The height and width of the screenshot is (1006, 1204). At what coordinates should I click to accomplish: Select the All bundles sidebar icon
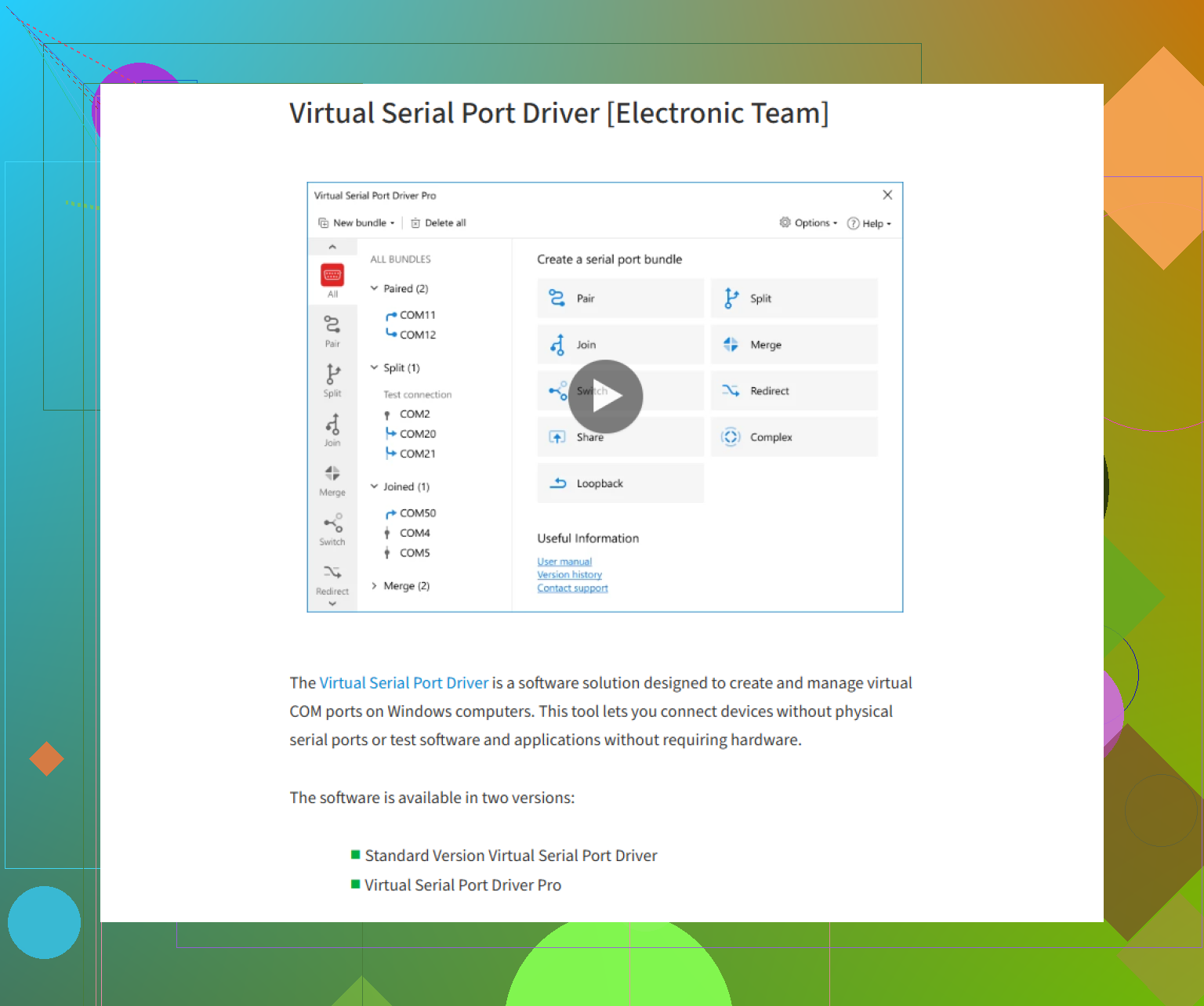point(332,276)
